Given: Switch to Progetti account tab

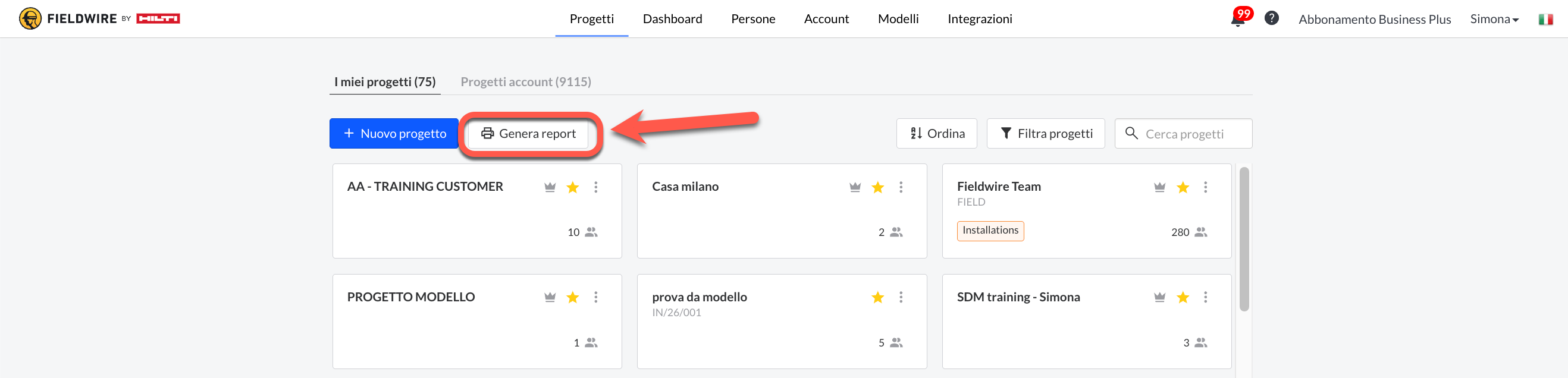Looking at the screenshot, I should point(525,82).
